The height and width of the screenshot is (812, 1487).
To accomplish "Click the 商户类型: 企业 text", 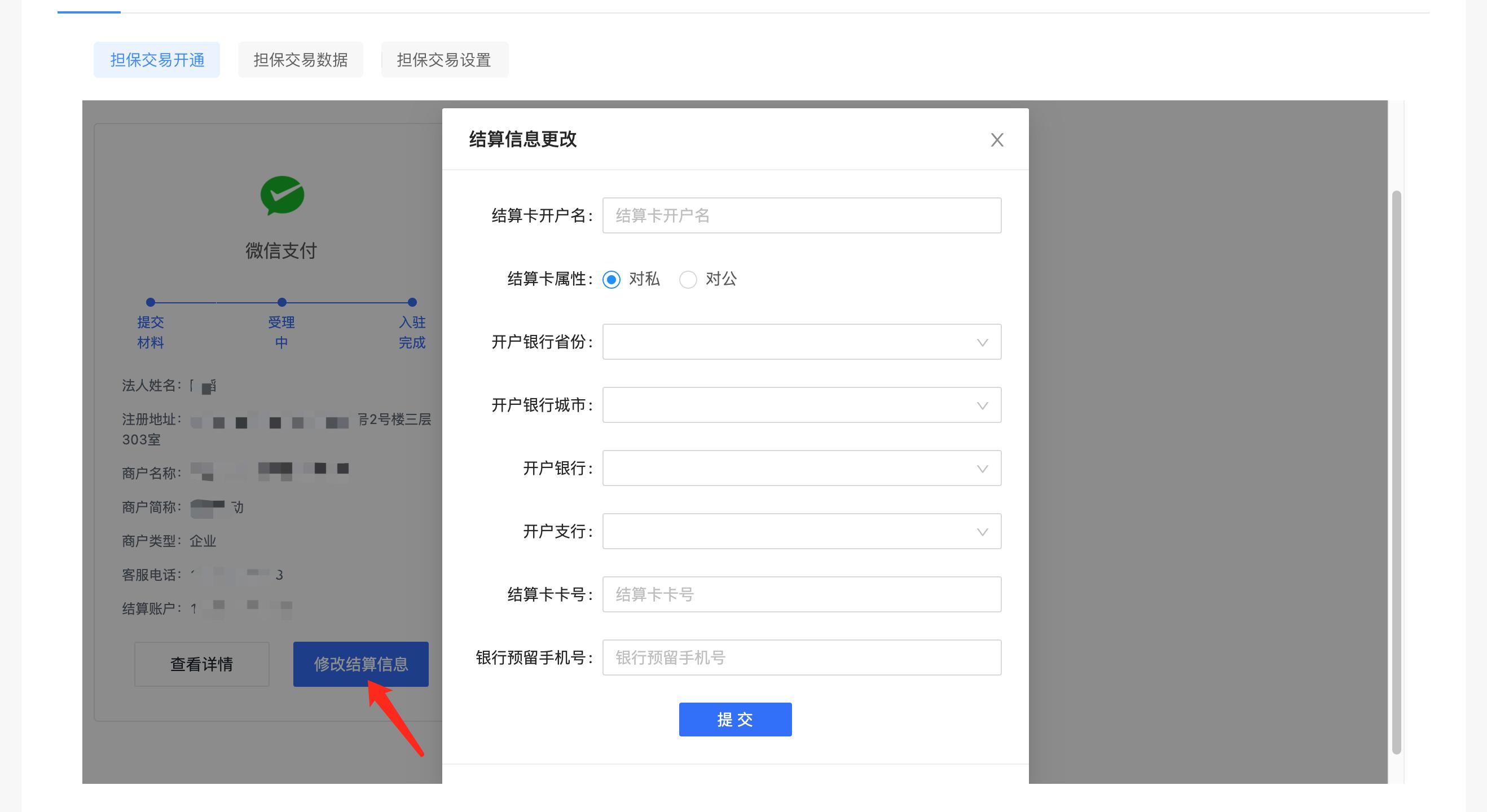I will [x=169, y=541].
